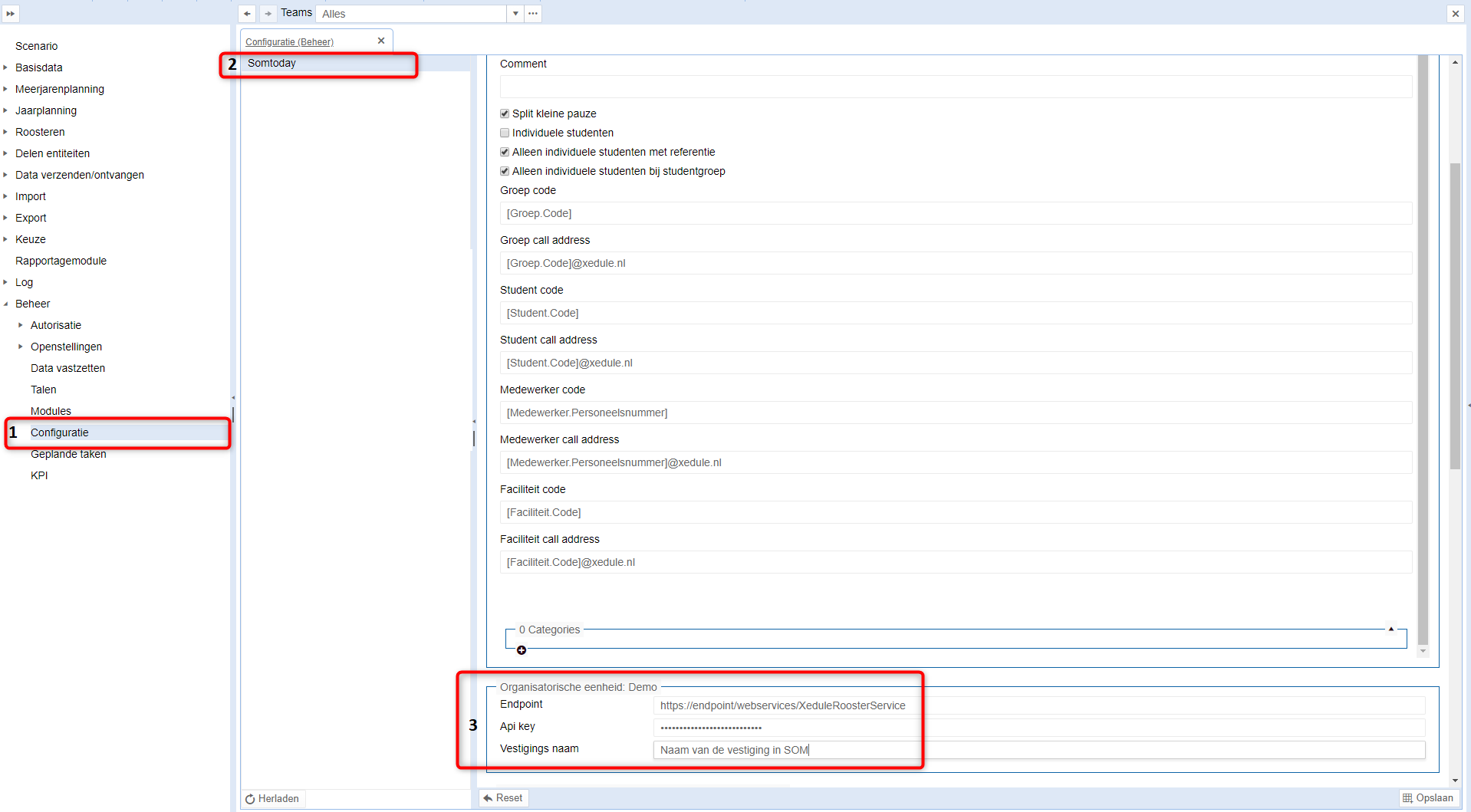
Task: Toggle Alleen individuele studenten bij studentgroep
Action: (505, 171)
